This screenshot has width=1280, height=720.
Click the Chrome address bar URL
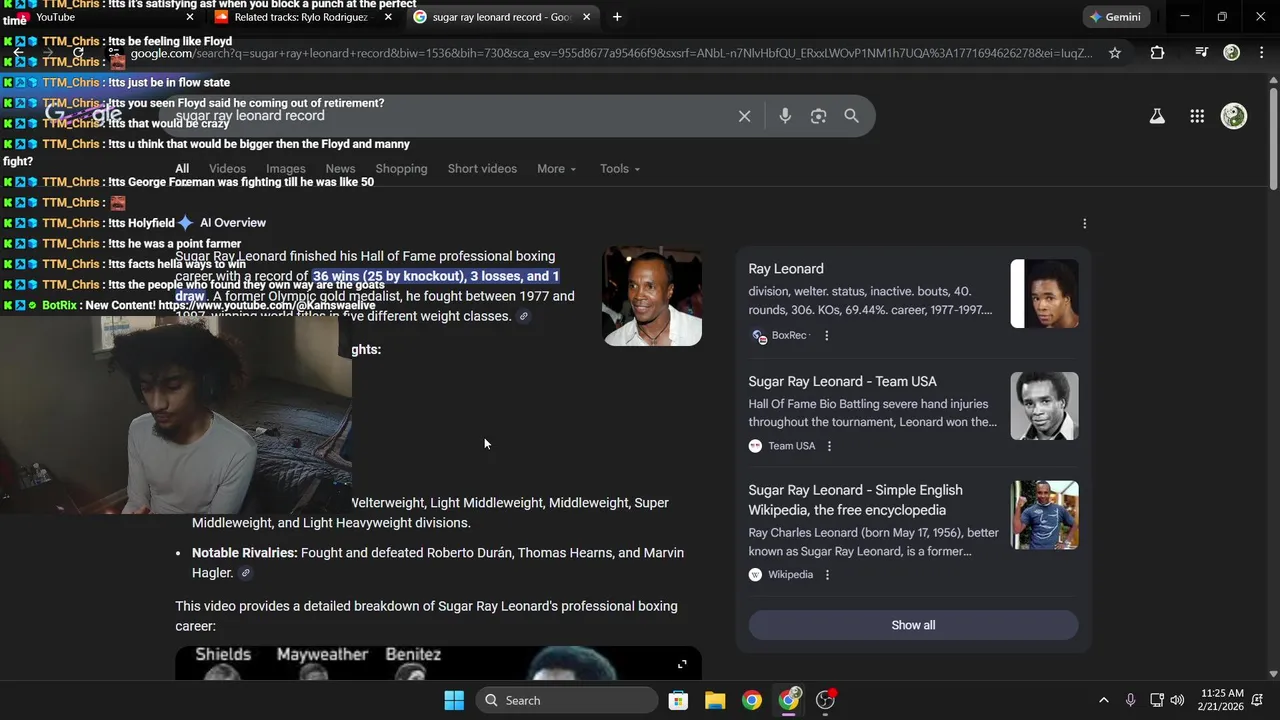coord(610,53)
